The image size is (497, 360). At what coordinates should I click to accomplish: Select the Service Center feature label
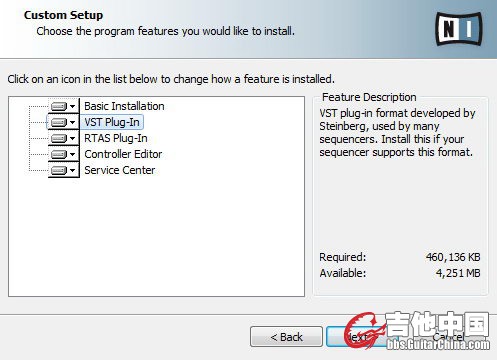pyautogui.click(x=119, y=170)
